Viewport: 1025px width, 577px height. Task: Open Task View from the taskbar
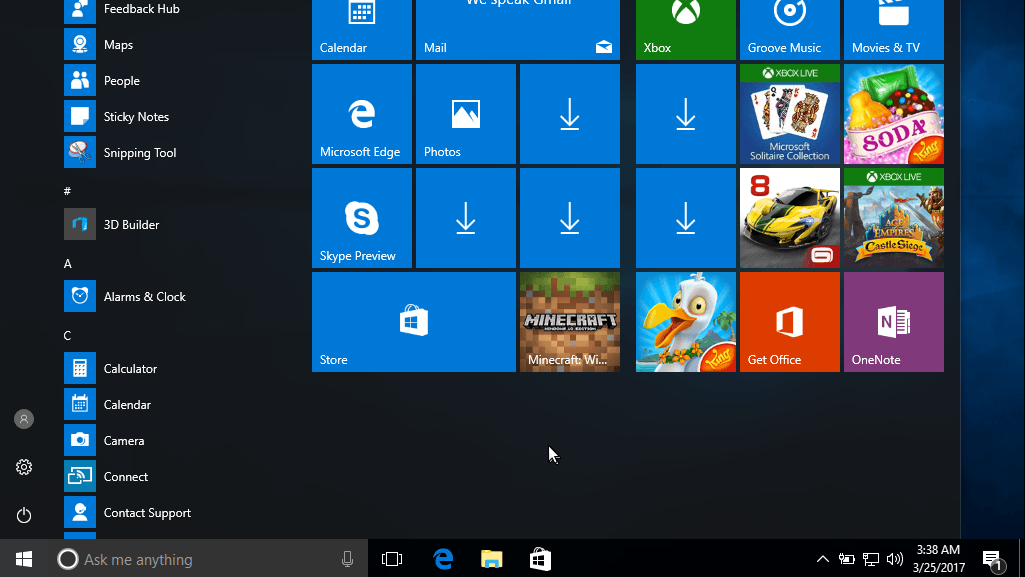[x=392, y=559]
